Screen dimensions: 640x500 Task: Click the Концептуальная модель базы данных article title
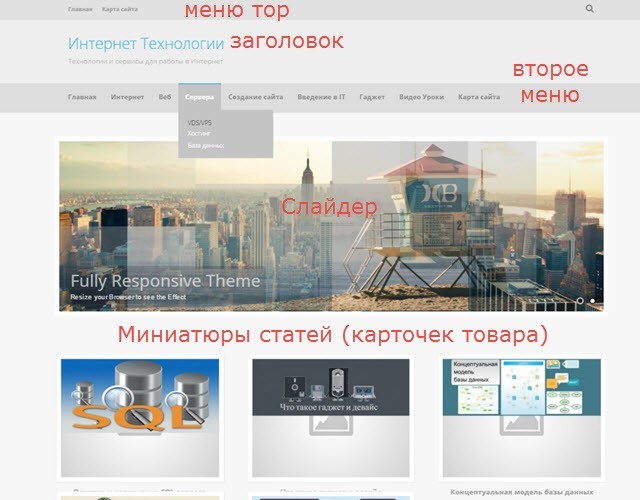(522, 492)
